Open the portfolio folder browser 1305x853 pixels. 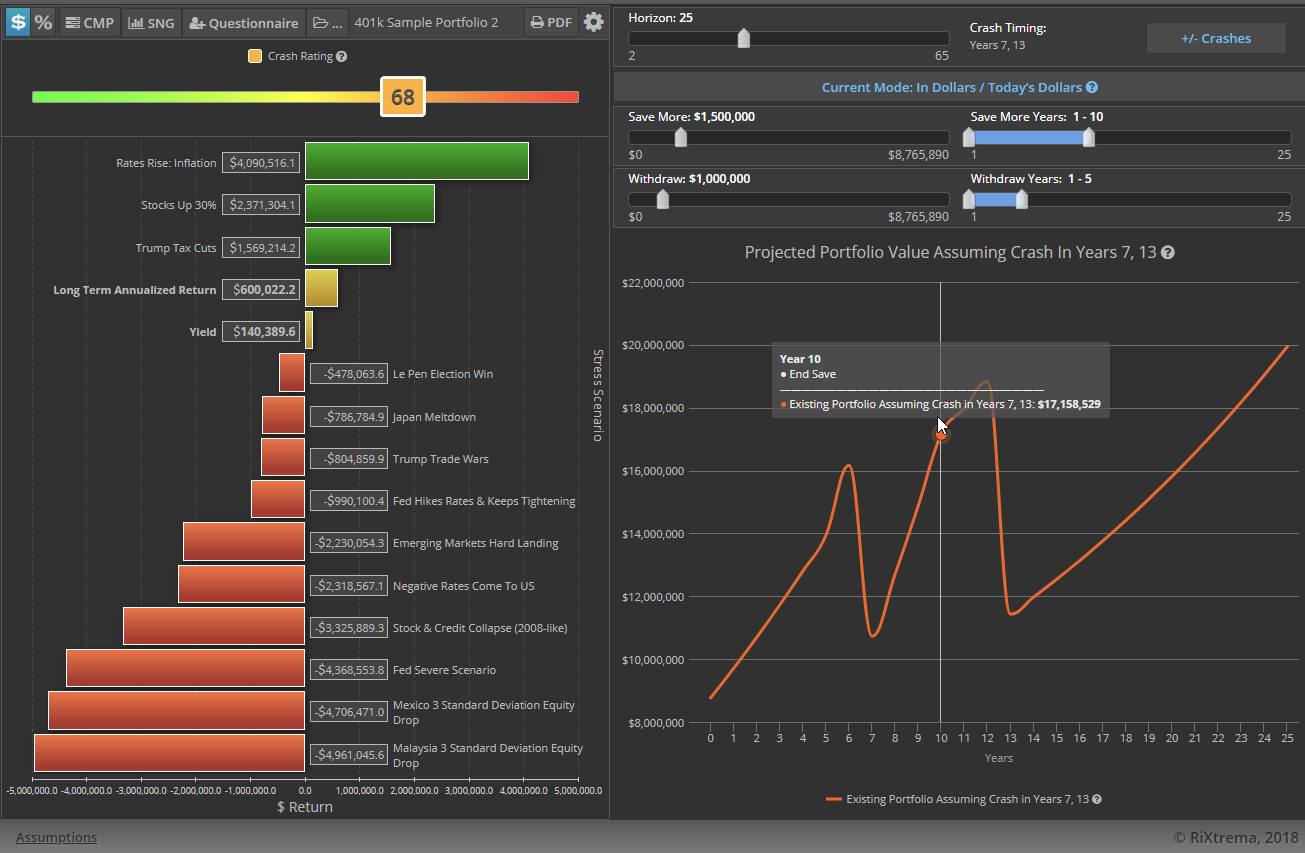pos(326,22)
